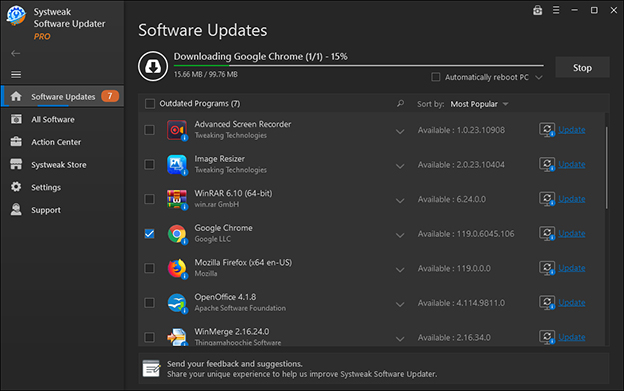Screen dimensions: 624x391
Task: Check the Advanced Screen Recorder checkbox
Action: click(x=149, y=130)
